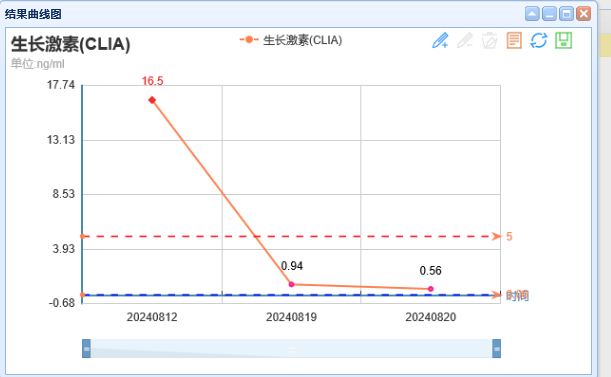
Task: Click the 结果曲线图 window title
Action: coord(33,14)
